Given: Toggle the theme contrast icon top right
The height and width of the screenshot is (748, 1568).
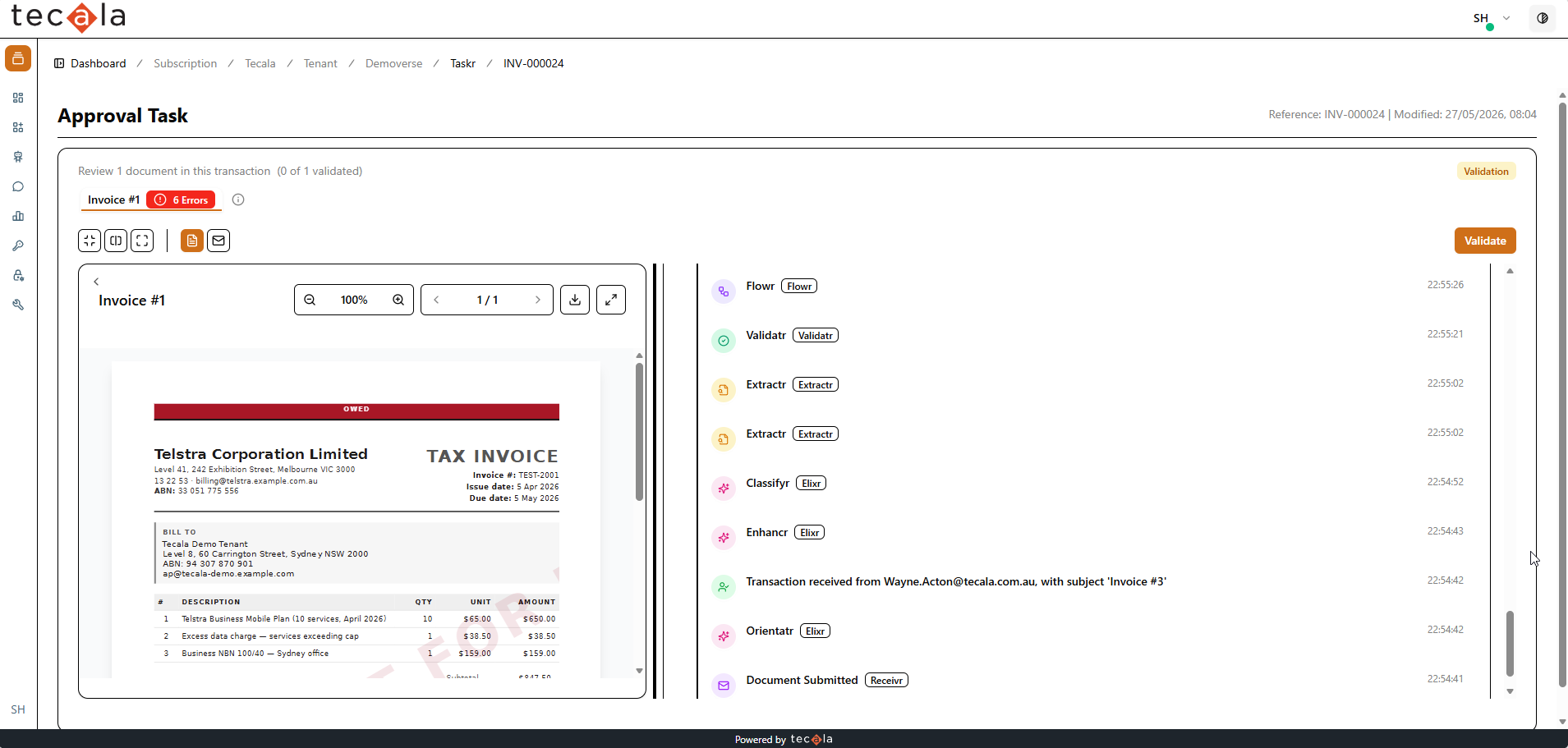Looking at the screenshot, I should pos(1543,18).
